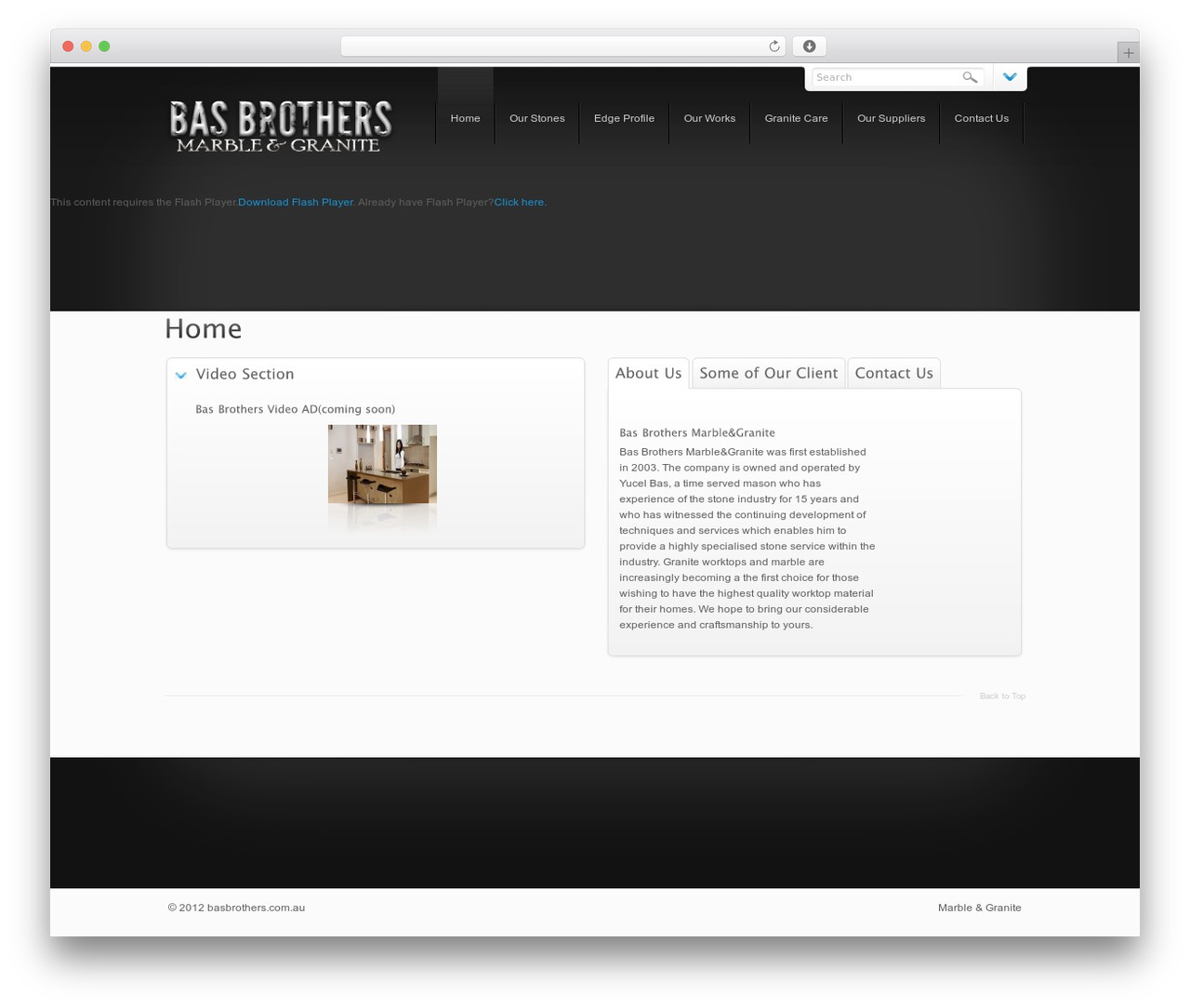Click the 'Video Section' heading text
This screenshot has height=1008, width=1190.
click(x=245, y=374)
